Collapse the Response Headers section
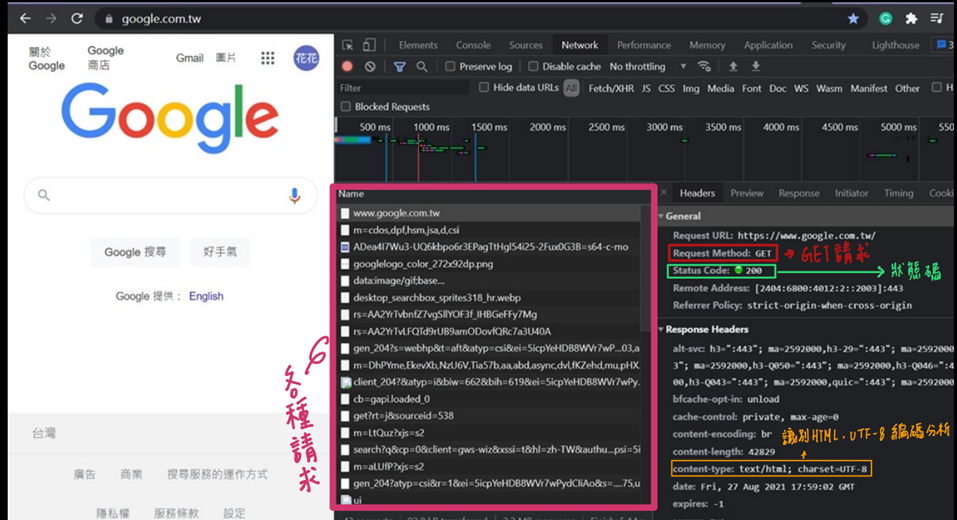The image size is (957, 520). pos(661,330)
